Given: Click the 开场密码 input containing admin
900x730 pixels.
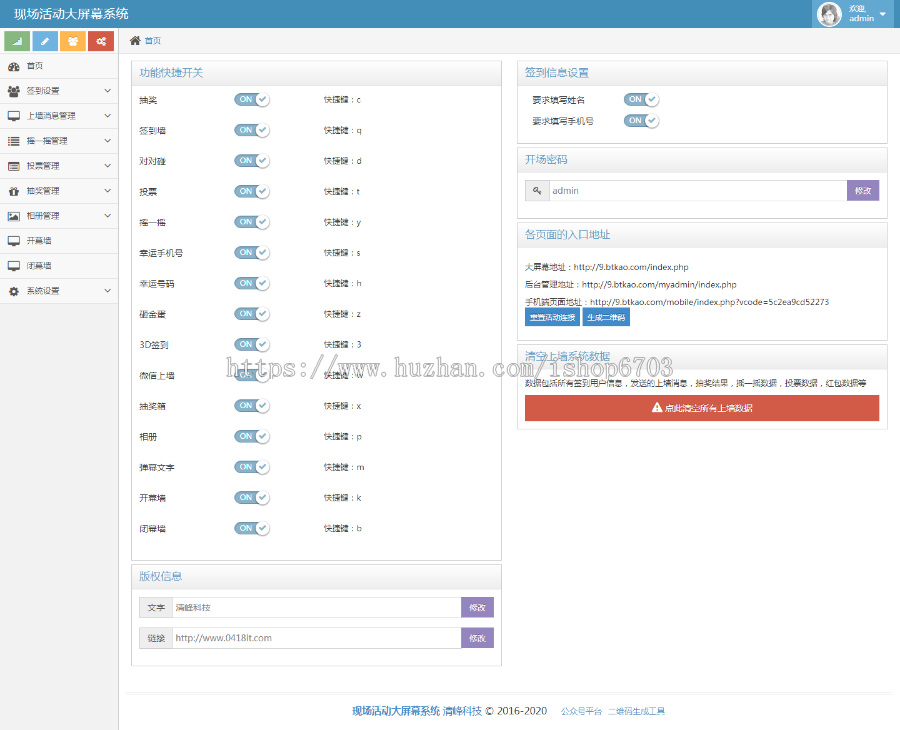Looking at the screenshot, I should (x=698, y=191).
